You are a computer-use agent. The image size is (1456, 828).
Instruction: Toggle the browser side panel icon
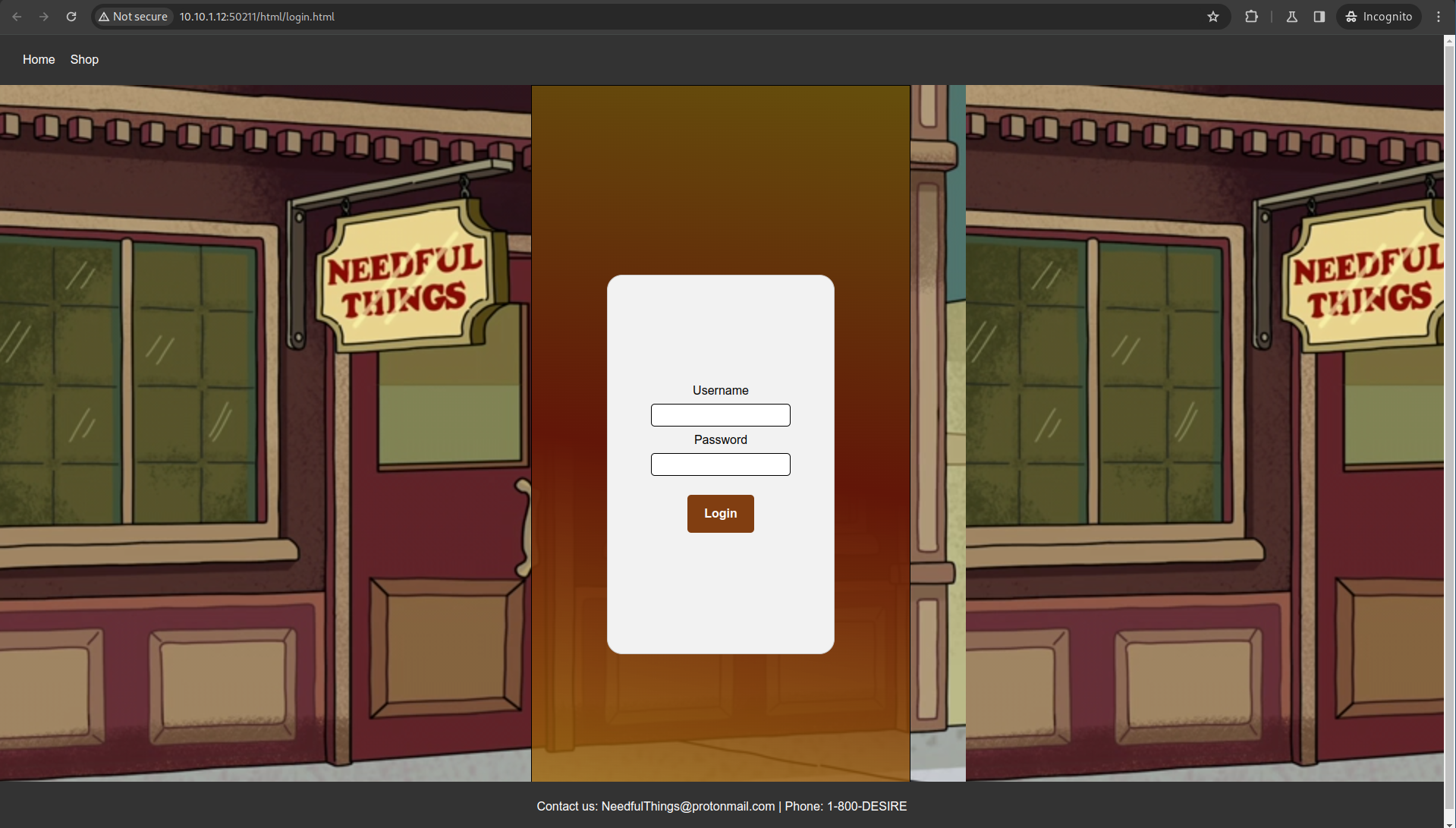[1319, 17]
